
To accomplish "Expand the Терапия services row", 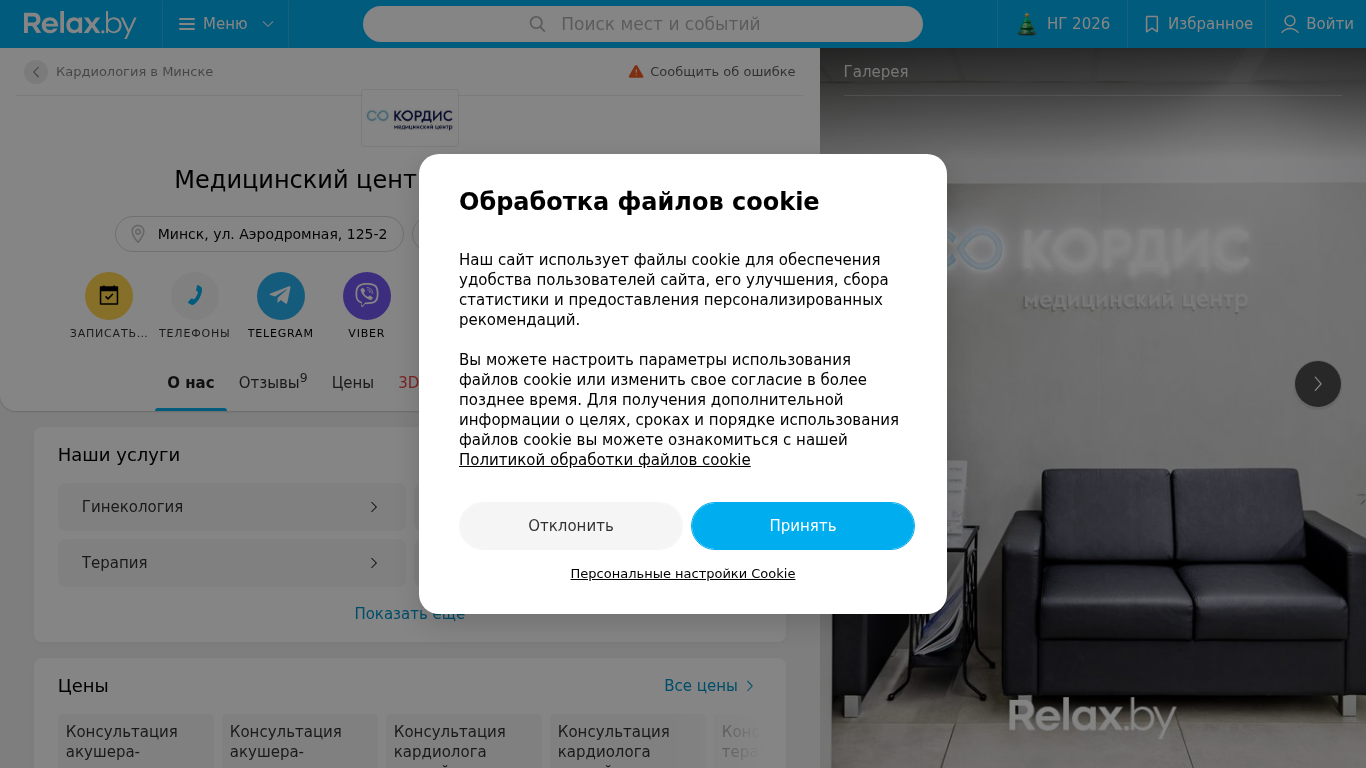I will click(x=232, y=563).
